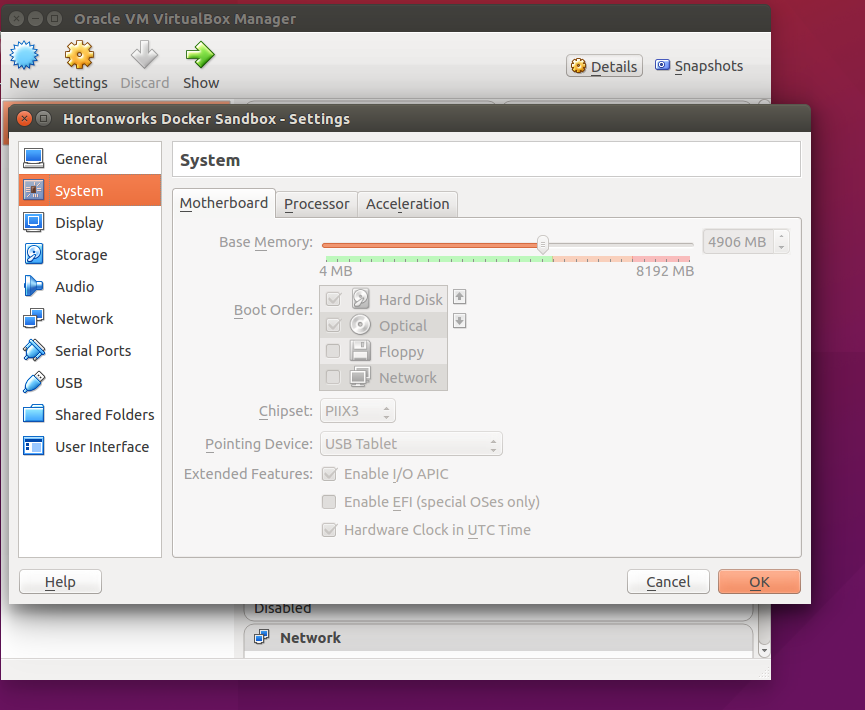This screenshot has width=865, height=710.
Task: Toggle Enable I/O APIC checkbox
Action: click(329, 474)
